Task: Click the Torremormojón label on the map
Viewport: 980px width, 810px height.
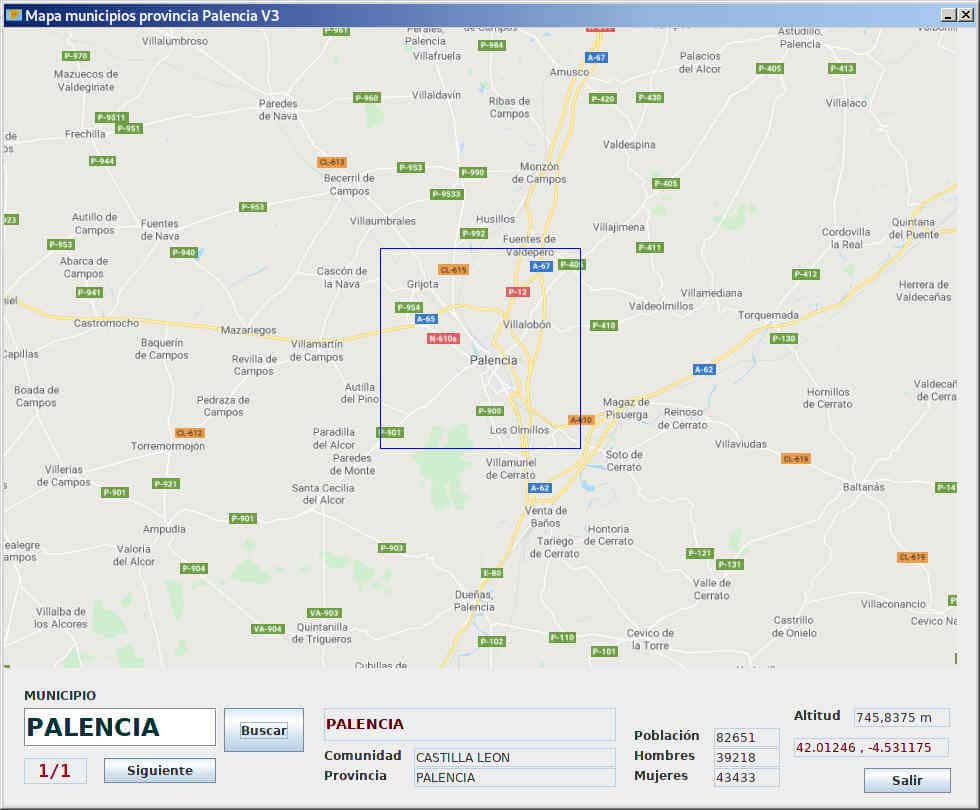Action: pyautogui.click(x=168, y=446)
